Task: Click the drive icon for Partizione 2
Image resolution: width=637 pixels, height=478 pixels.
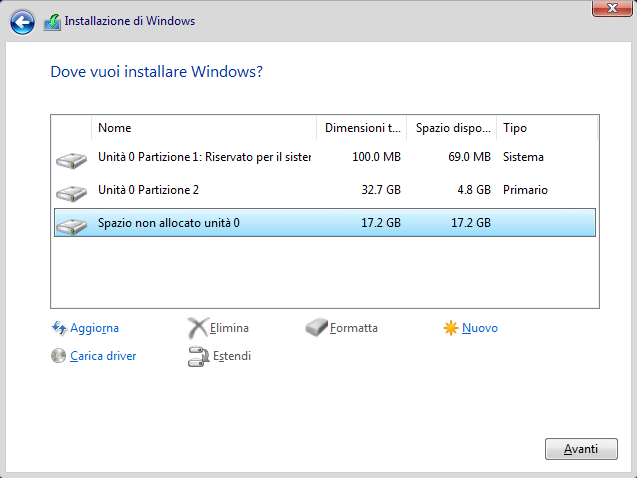Action: click(x=72, y=193)
